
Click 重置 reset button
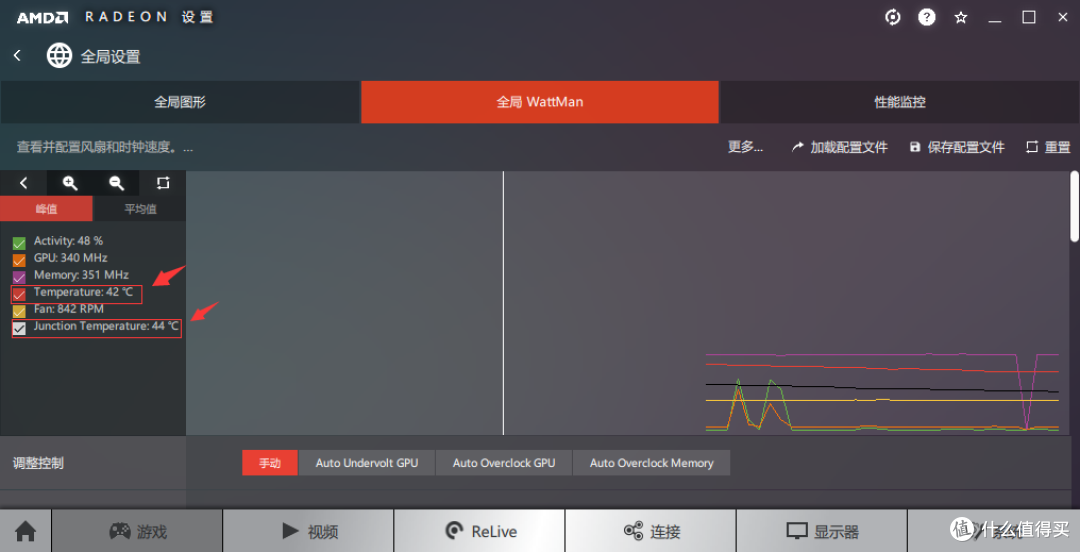pyautogui.click(x=1048, y=147)
